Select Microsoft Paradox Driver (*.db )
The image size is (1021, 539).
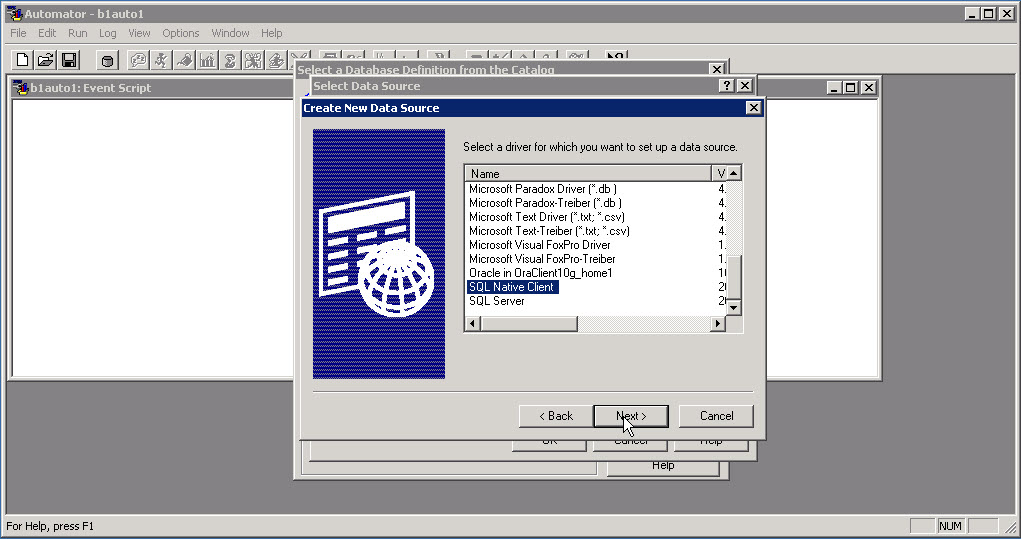tap(542, 189)
